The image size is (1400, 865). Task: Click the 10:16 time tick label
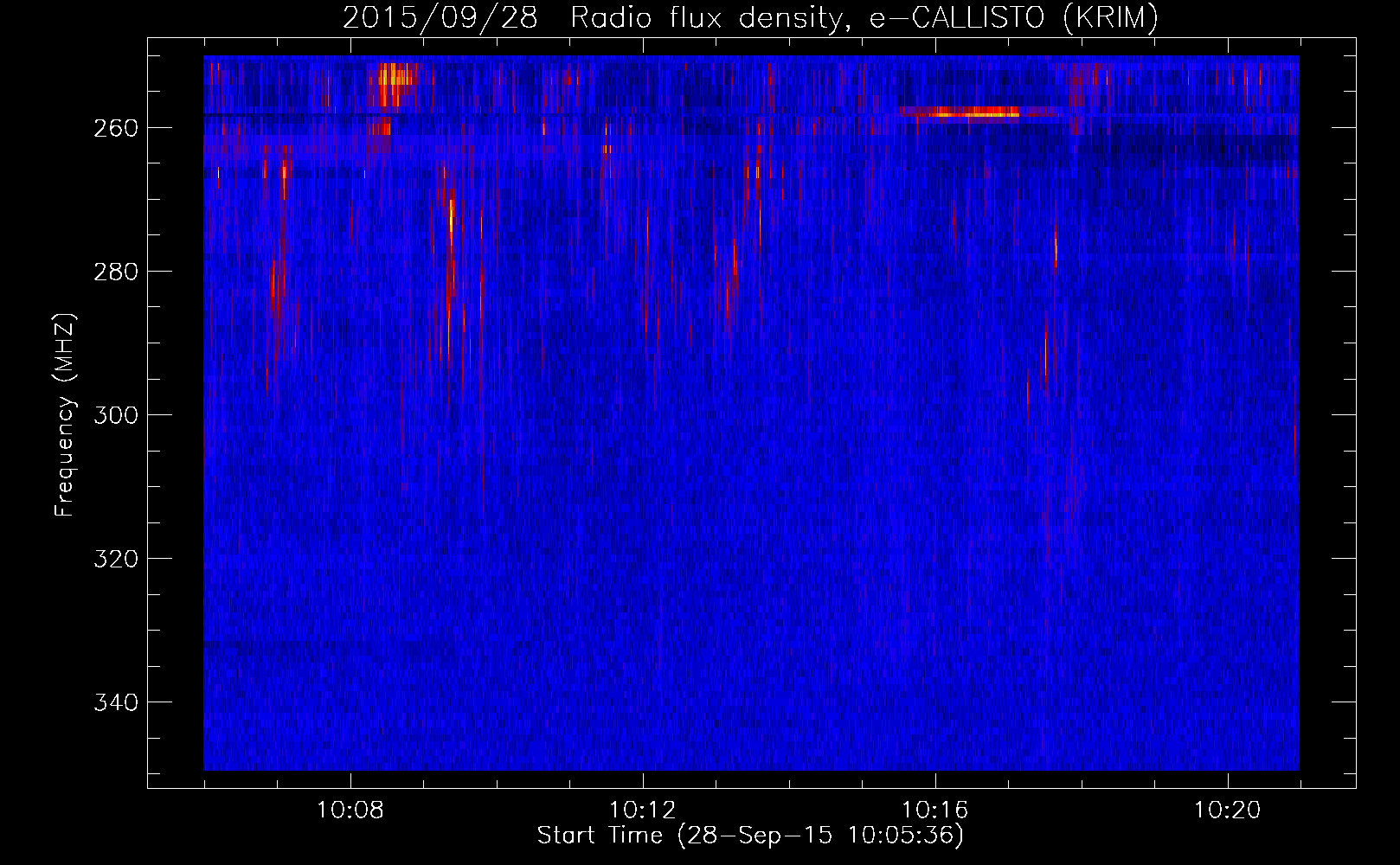(x=935, y=811)
